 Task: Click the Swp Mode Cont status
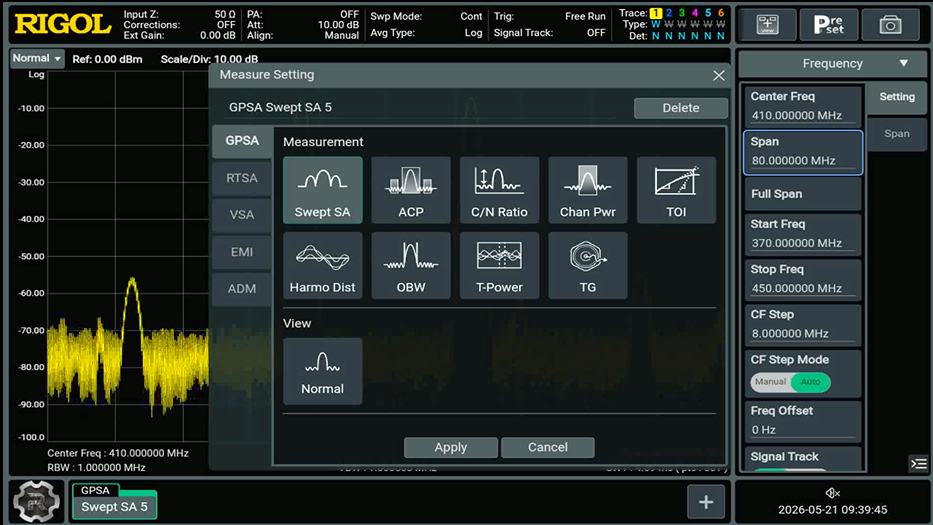[x=426, y=16]
